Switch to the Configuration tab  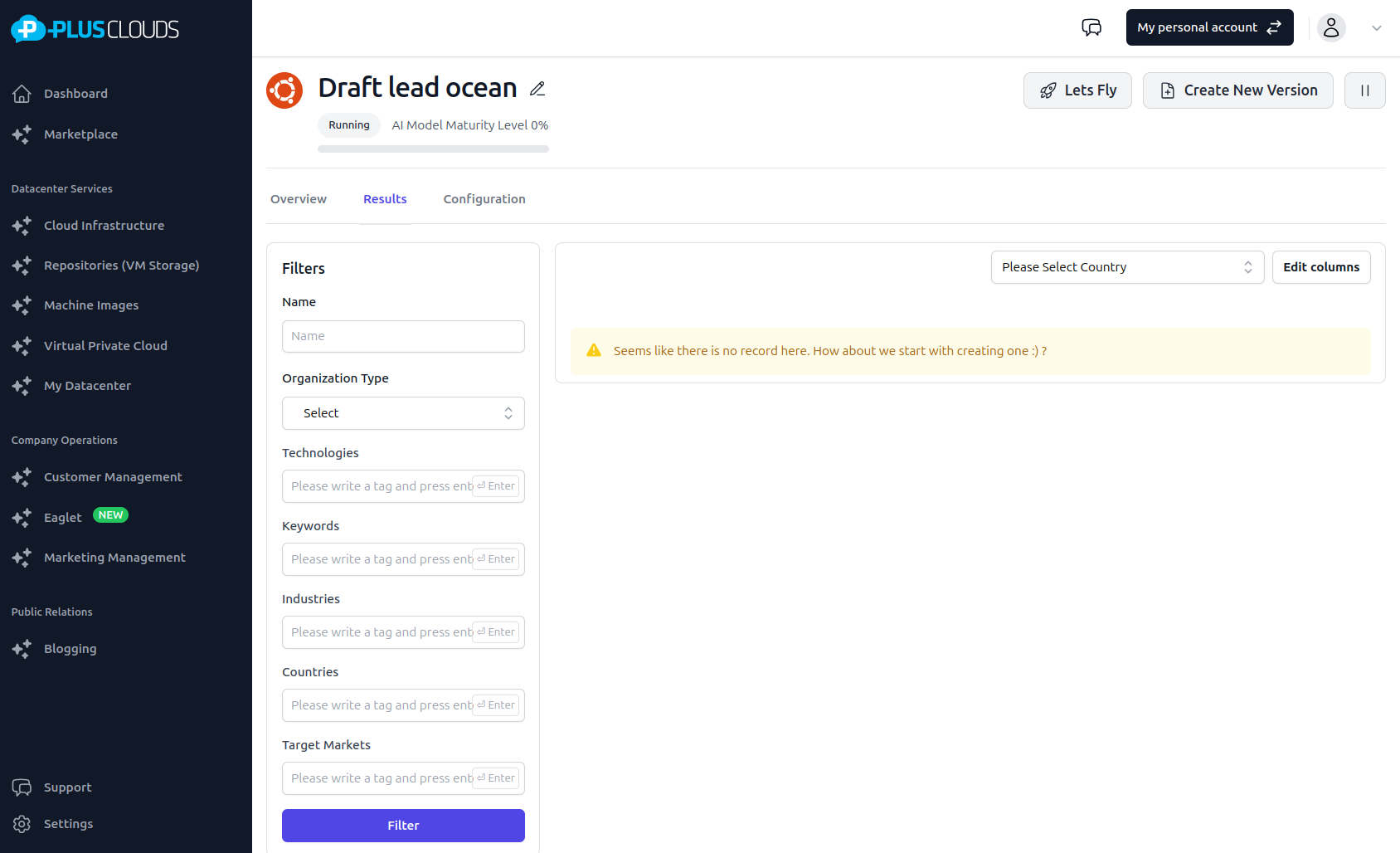[484, 199]
